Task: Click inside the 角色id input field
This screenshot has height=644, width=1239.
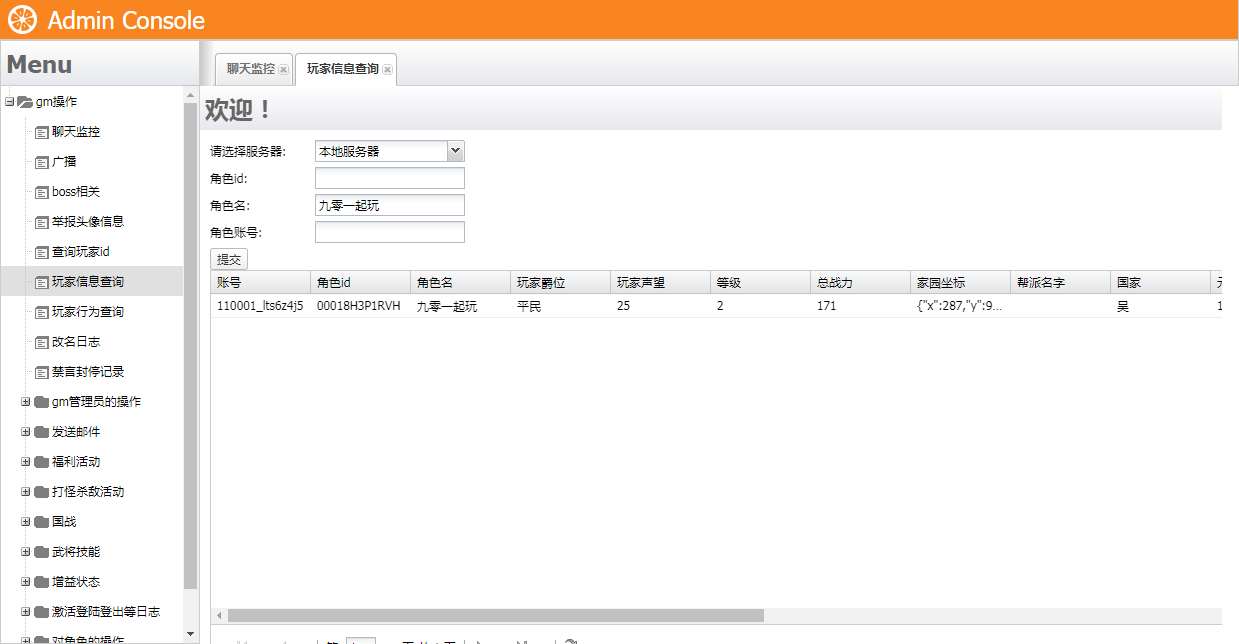Action: click(x=389, y=177)
